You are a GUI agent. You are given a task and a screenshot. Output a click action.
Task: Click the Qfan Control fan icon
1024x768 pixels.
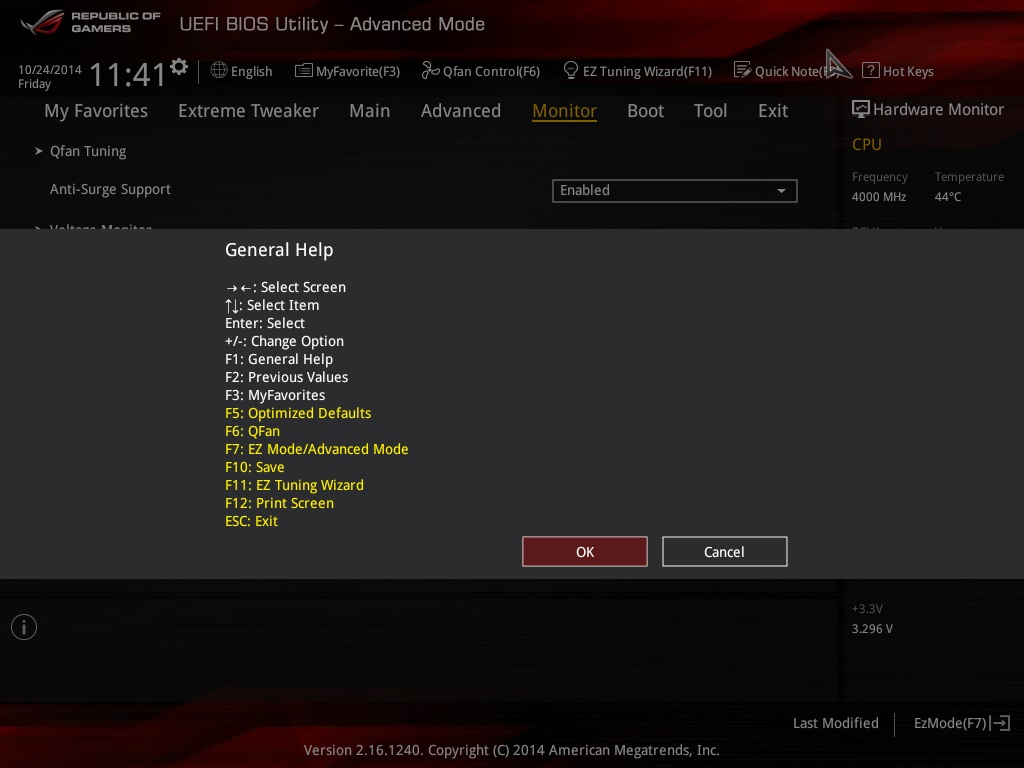(x=430, y=71)
